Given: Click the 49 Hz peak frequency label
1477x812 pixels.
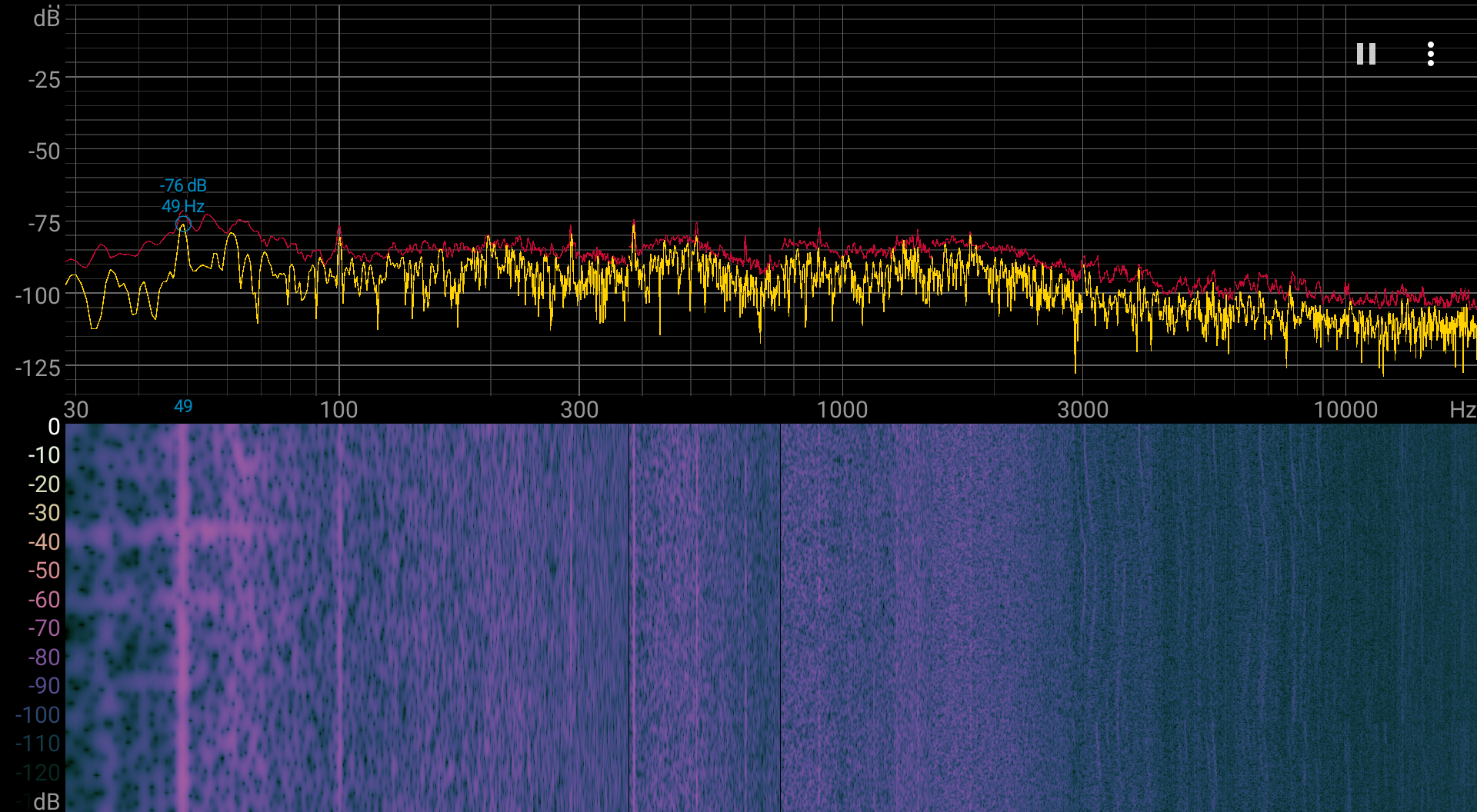Looking at the screenshot, I should tap(183, 206).
